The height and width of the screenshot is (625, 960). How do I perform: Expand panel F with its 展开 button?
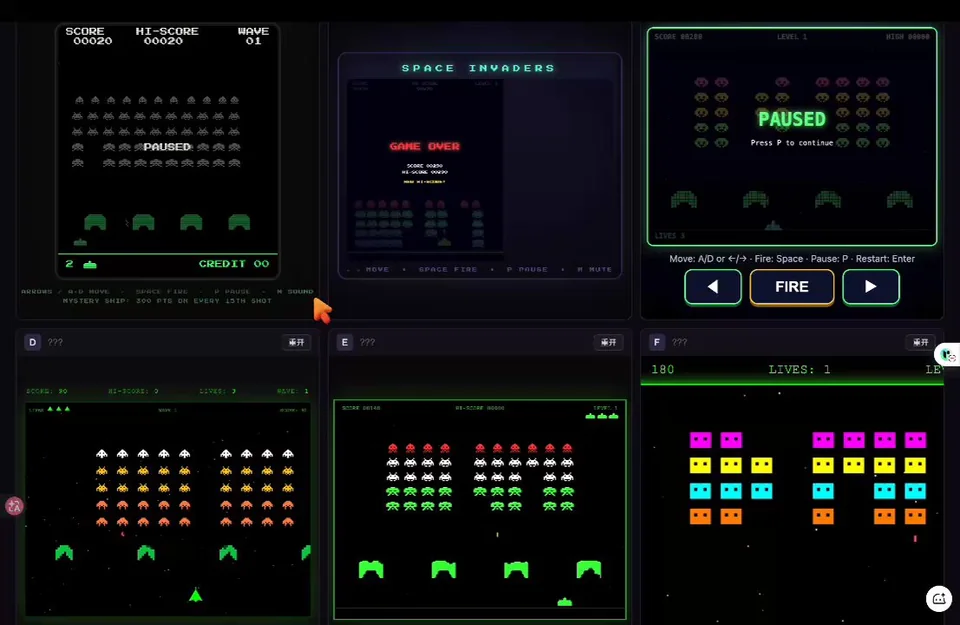click(x=921, y=342)
